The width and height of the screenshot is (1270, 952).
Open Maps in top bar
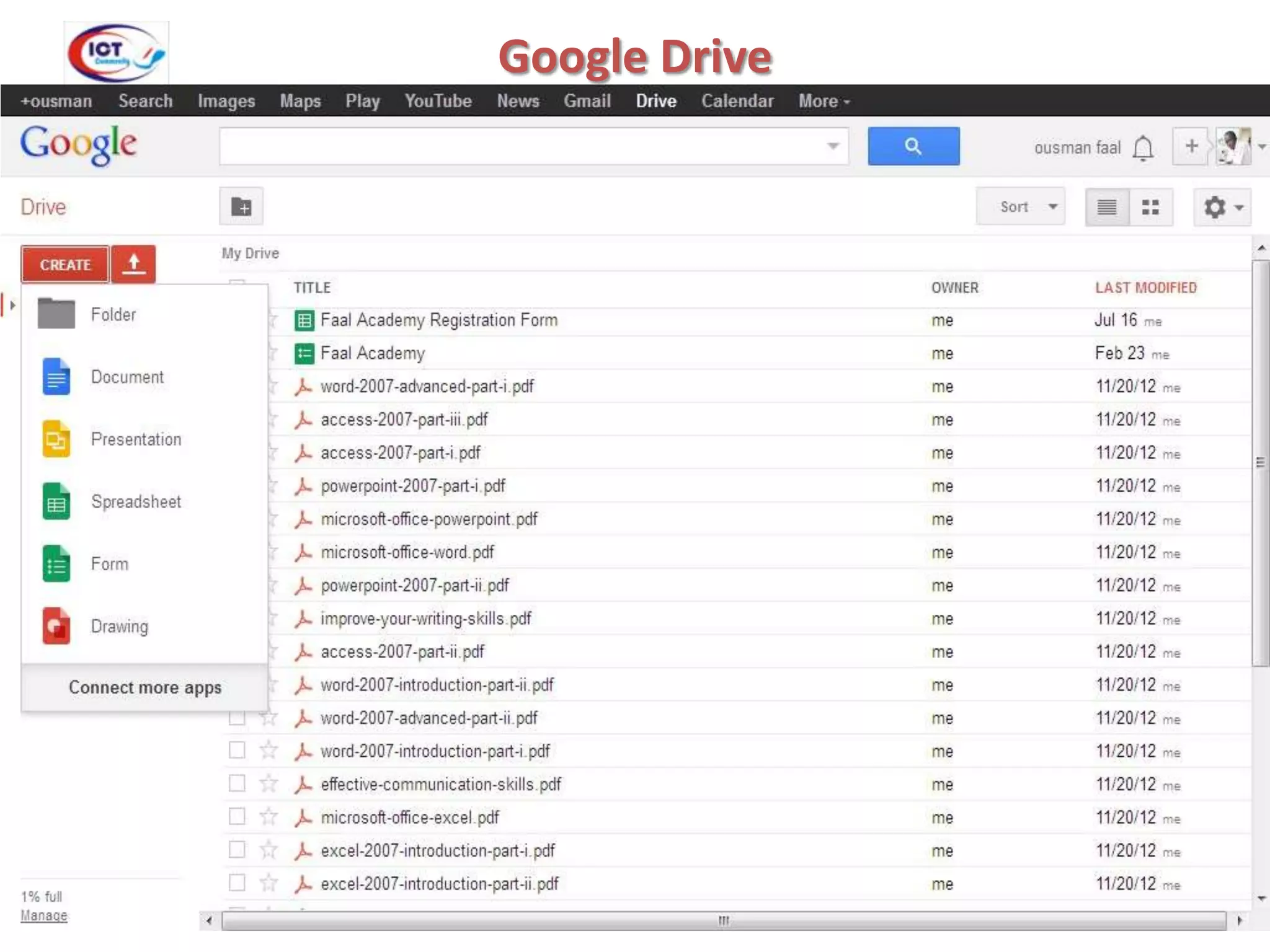point(300,101)
